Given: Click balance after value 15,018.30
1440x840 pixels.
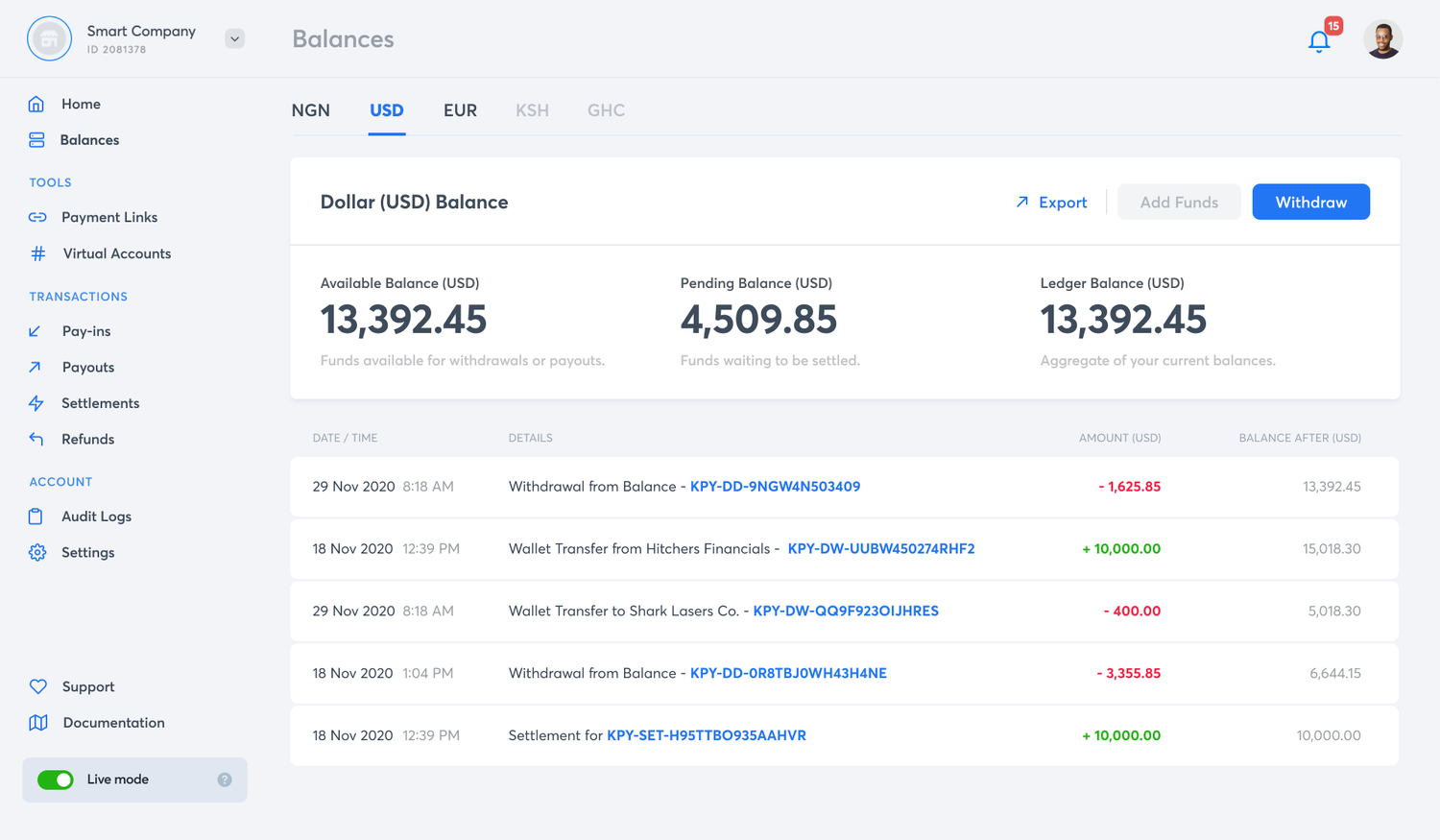Looking at the screenshot, I should coord(1332,549).
